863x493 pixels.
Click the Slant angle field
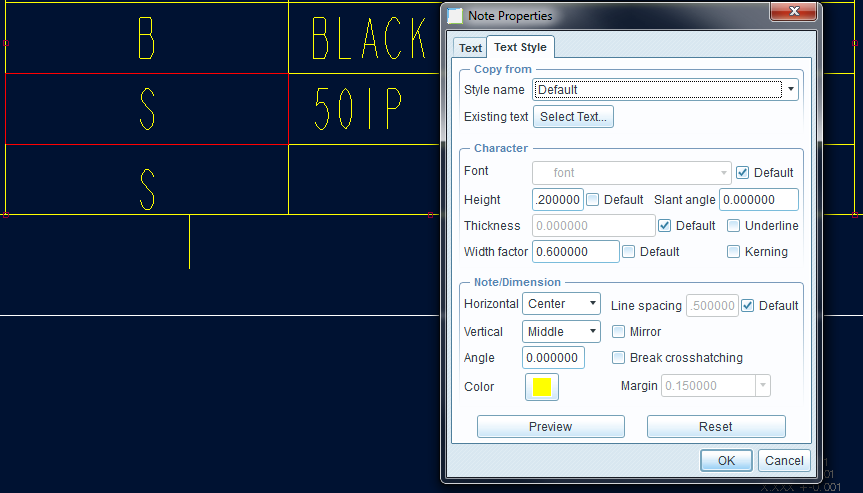click(x=758, y=200)
